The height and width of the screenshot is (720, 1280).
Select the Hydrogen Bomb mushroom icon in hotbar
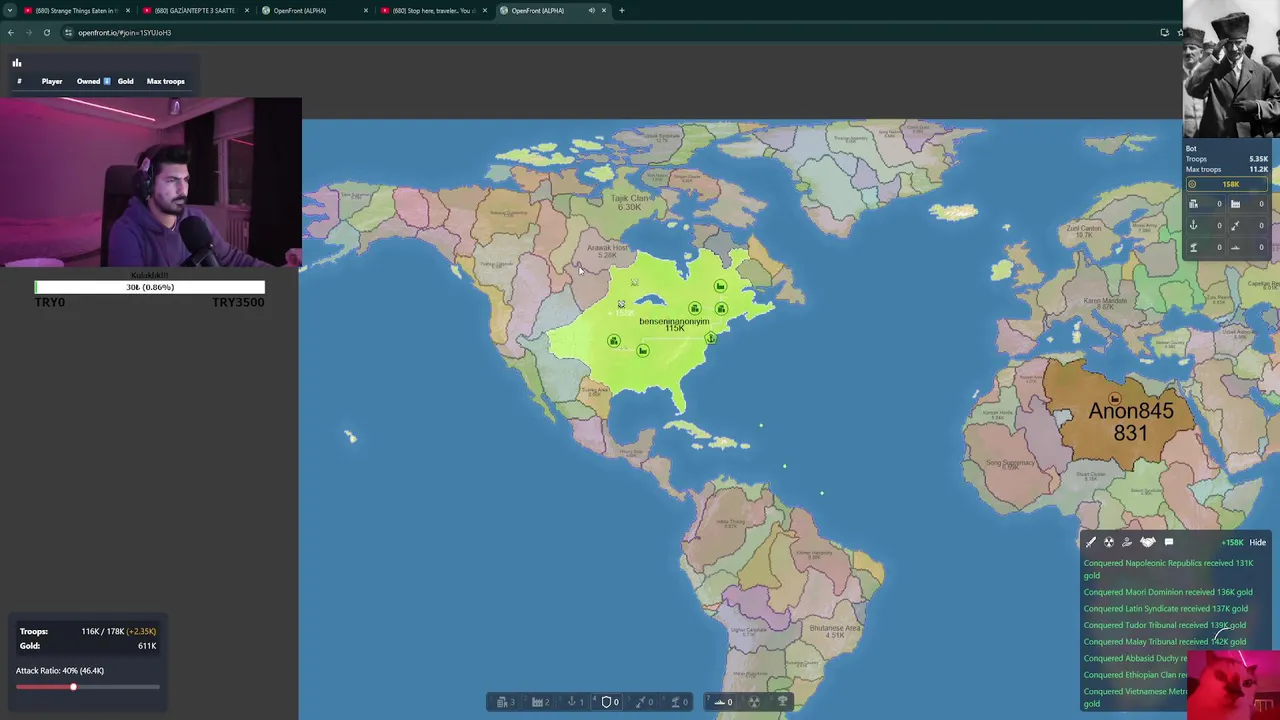(783, 702)
